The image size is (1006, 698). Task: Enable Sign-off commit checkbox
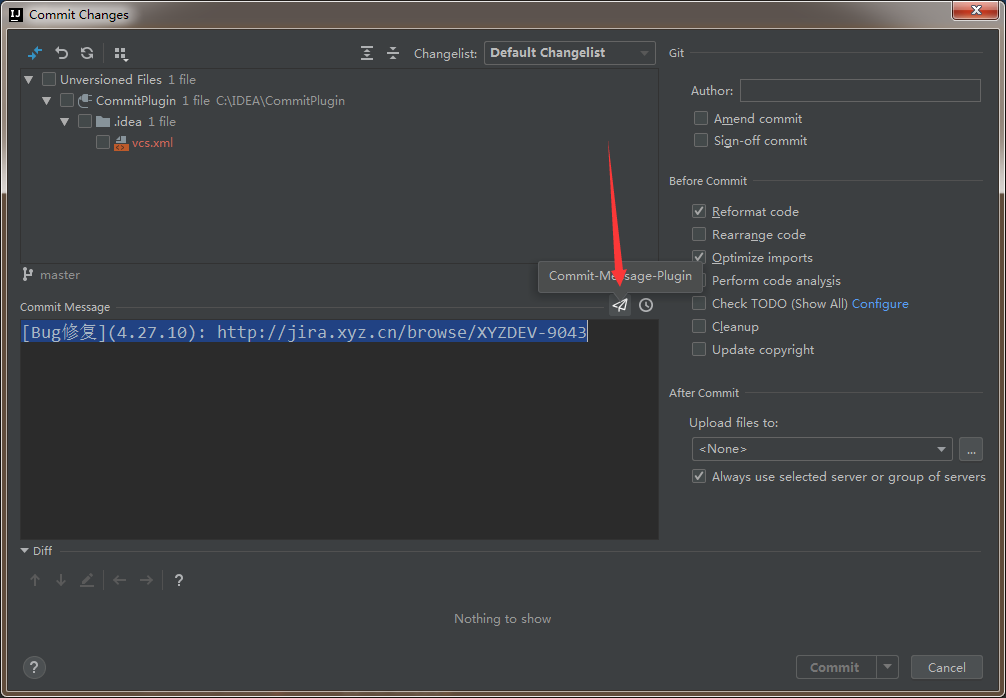[x=701, y=140]
